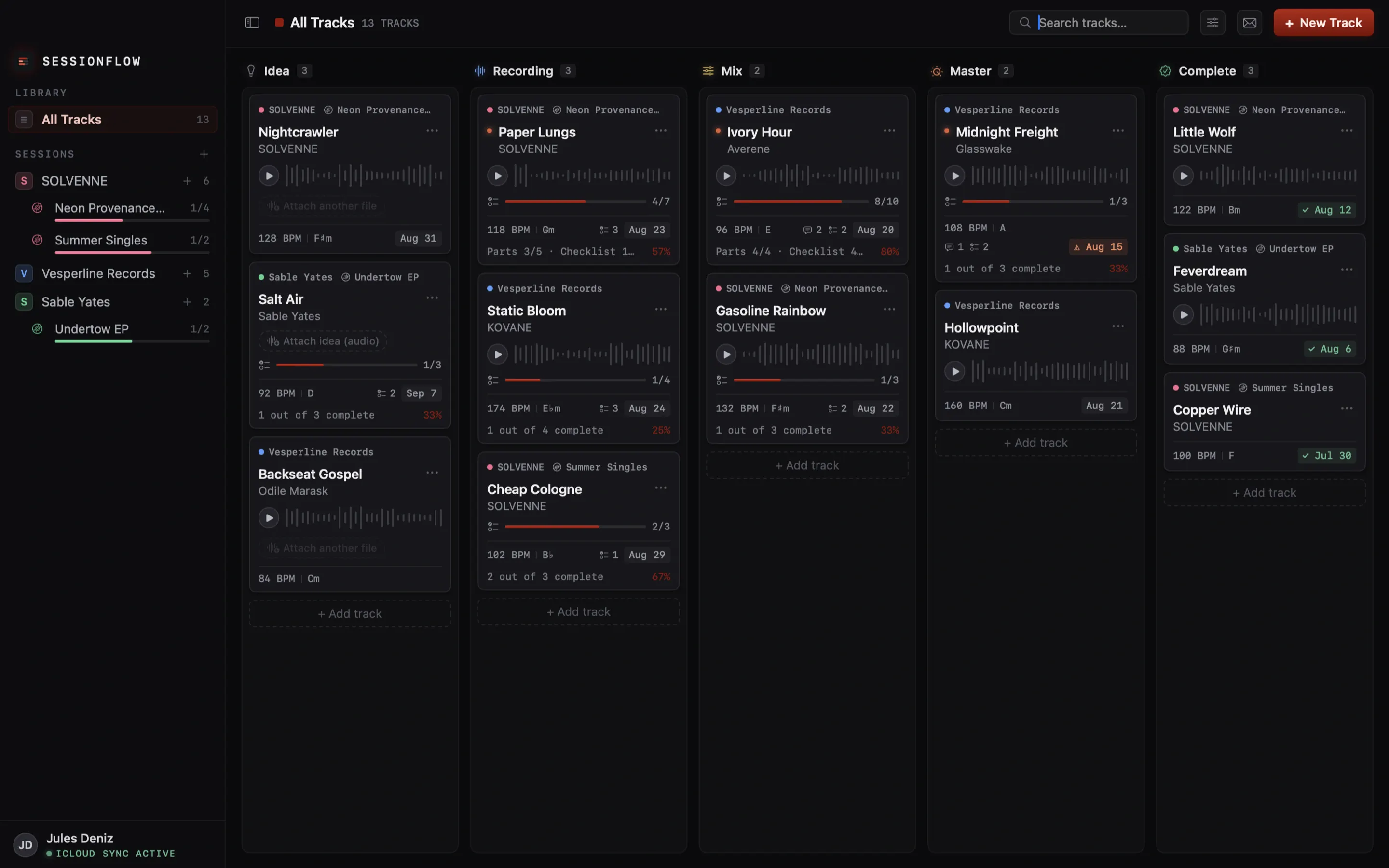The height and width of the screenshot is (868, 1389).
Task: Play the Ivory Hour track
Action: tap(726, 175)
